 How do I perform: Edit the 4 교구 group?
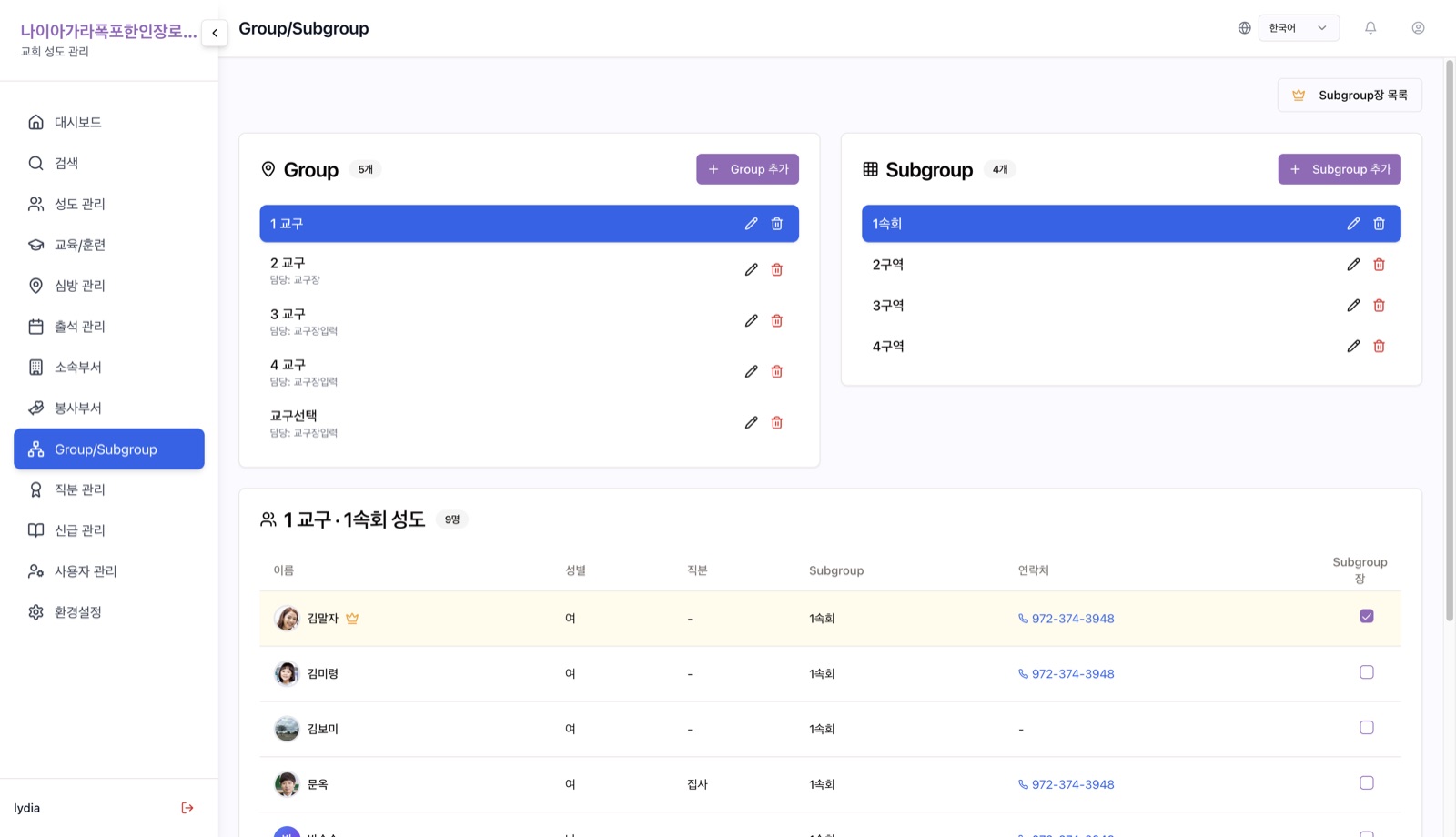coord(751,371)
